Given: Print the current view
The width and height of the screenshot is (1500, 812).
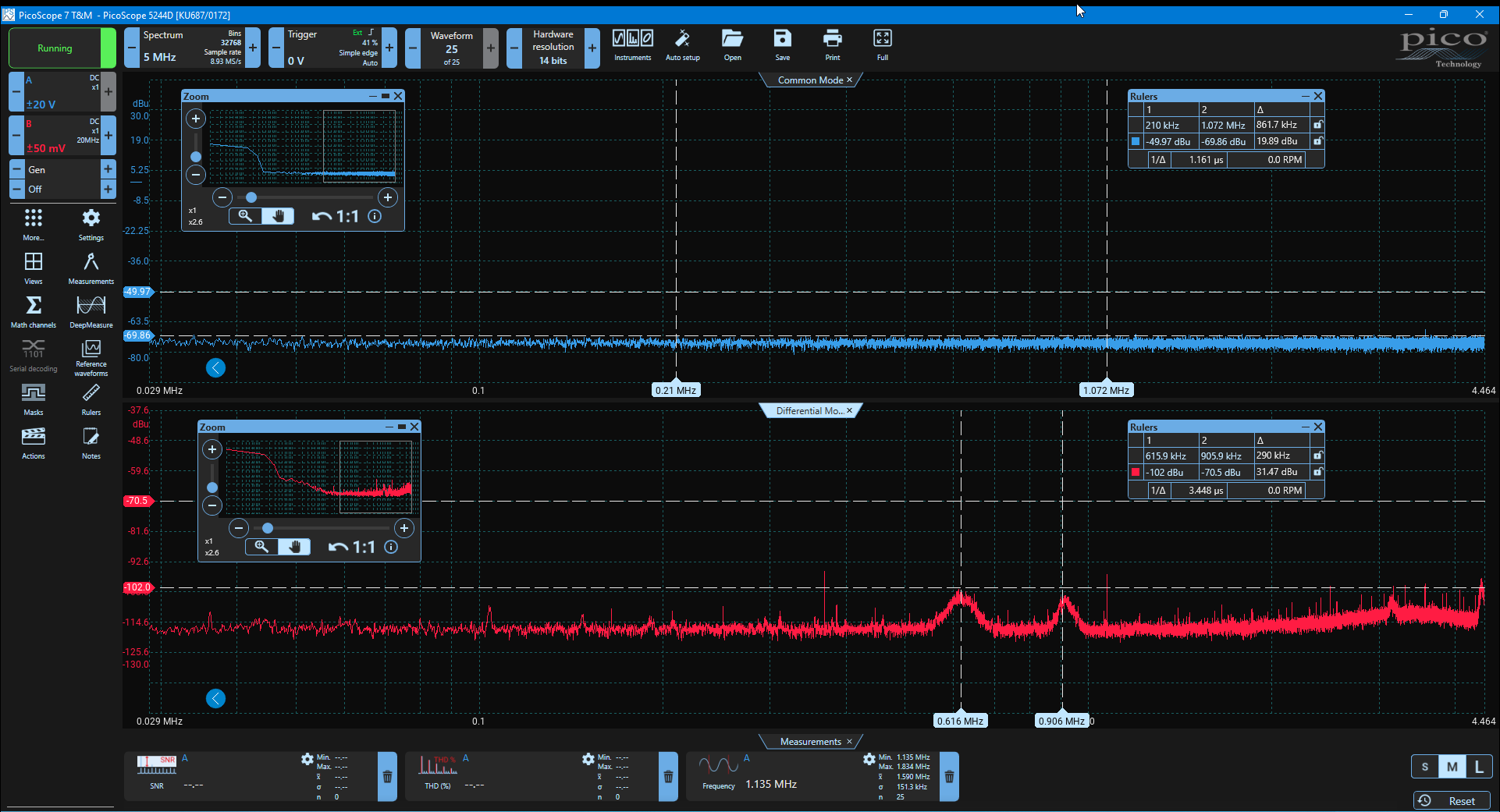Looking at the screenshot, I should tap(833, 45).
